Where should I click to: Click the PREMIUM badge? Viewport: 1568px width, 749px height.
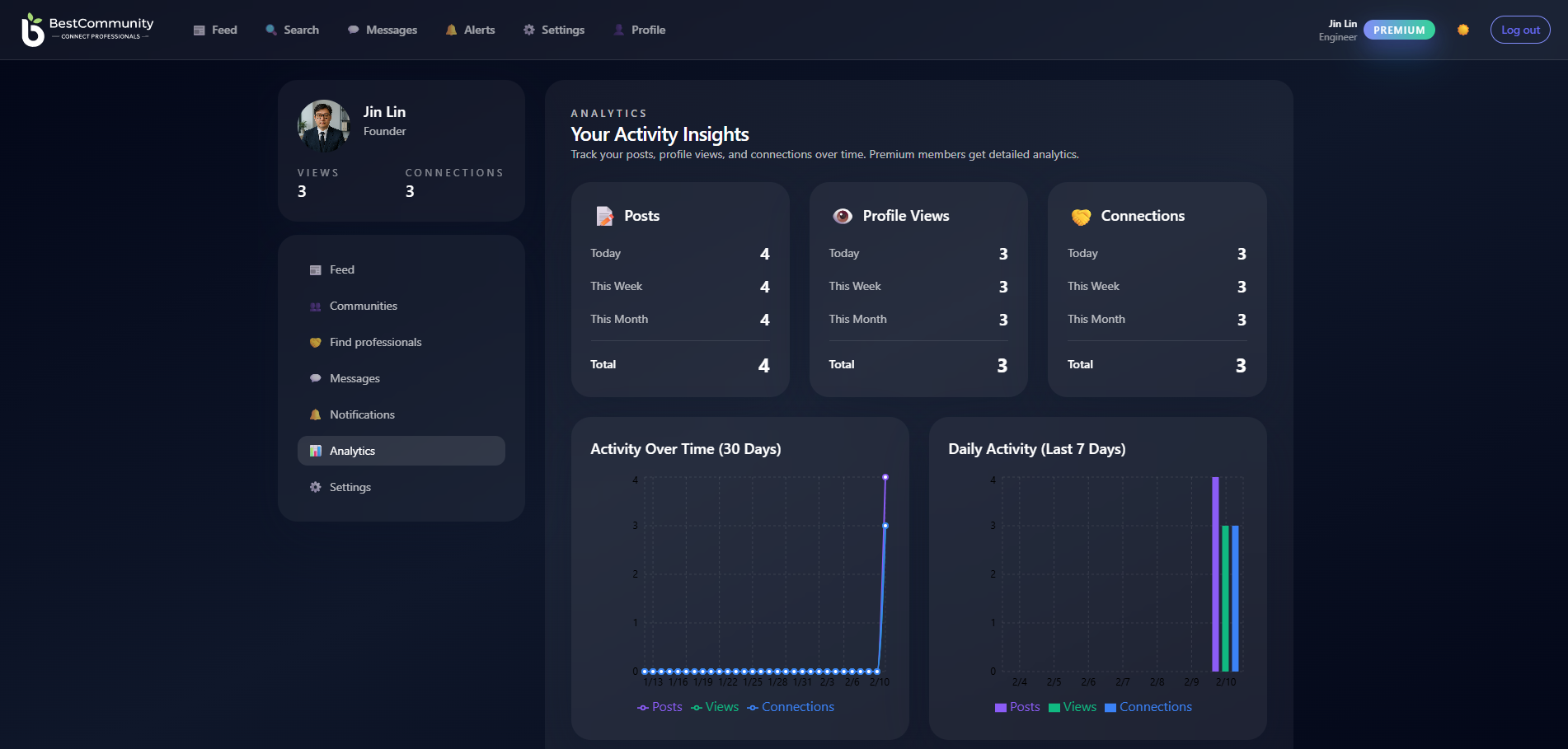[x=1398, y=30]
